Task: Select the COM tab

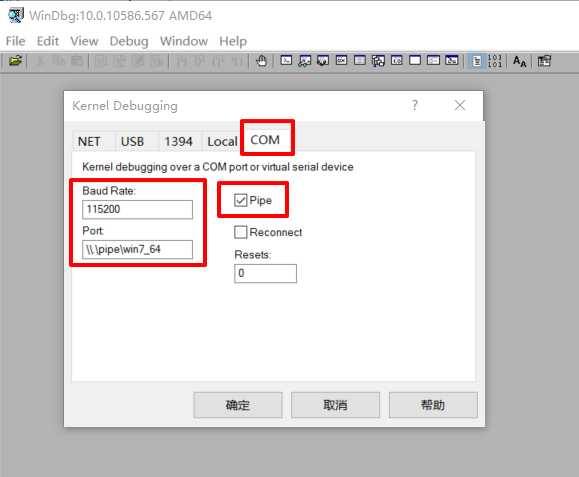Action: (265, 140)
